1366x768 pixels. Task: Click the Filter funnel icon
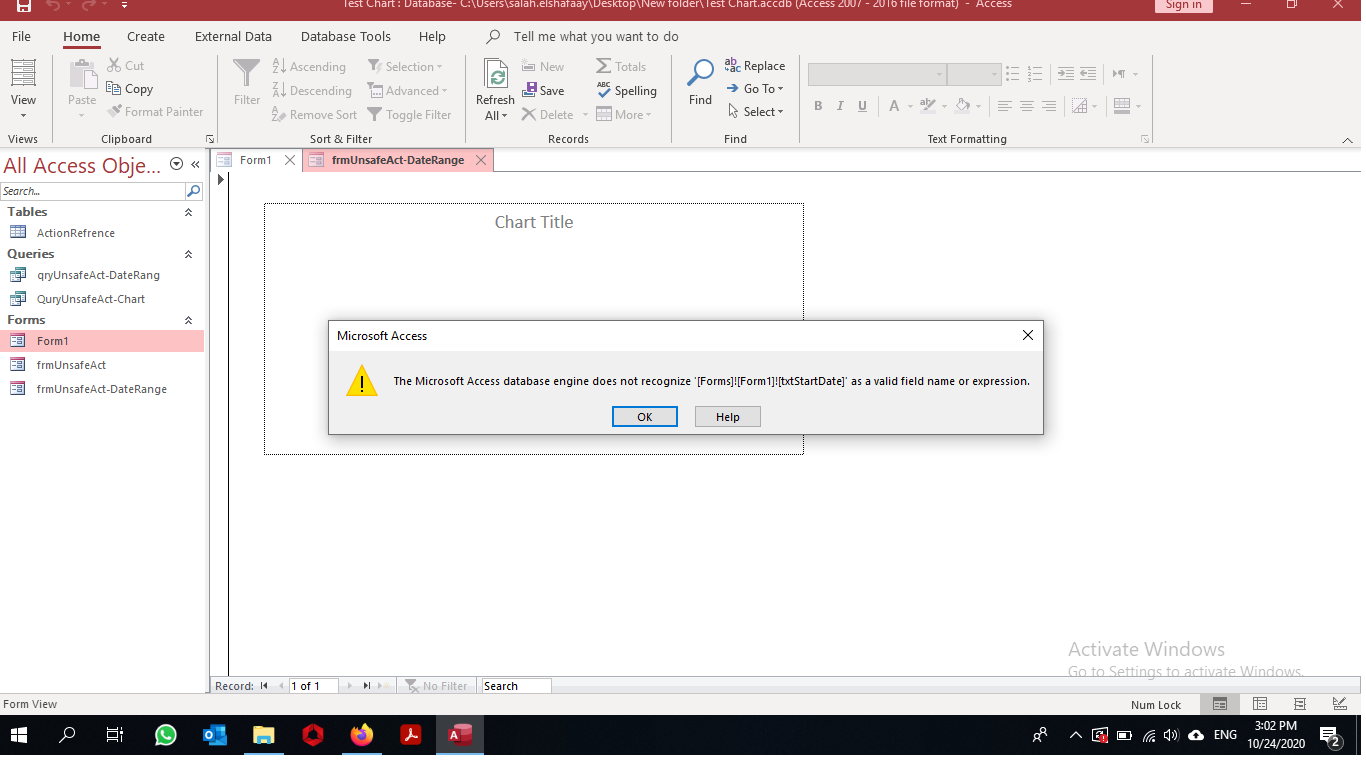pyautogui.click(x=247, y=74)
